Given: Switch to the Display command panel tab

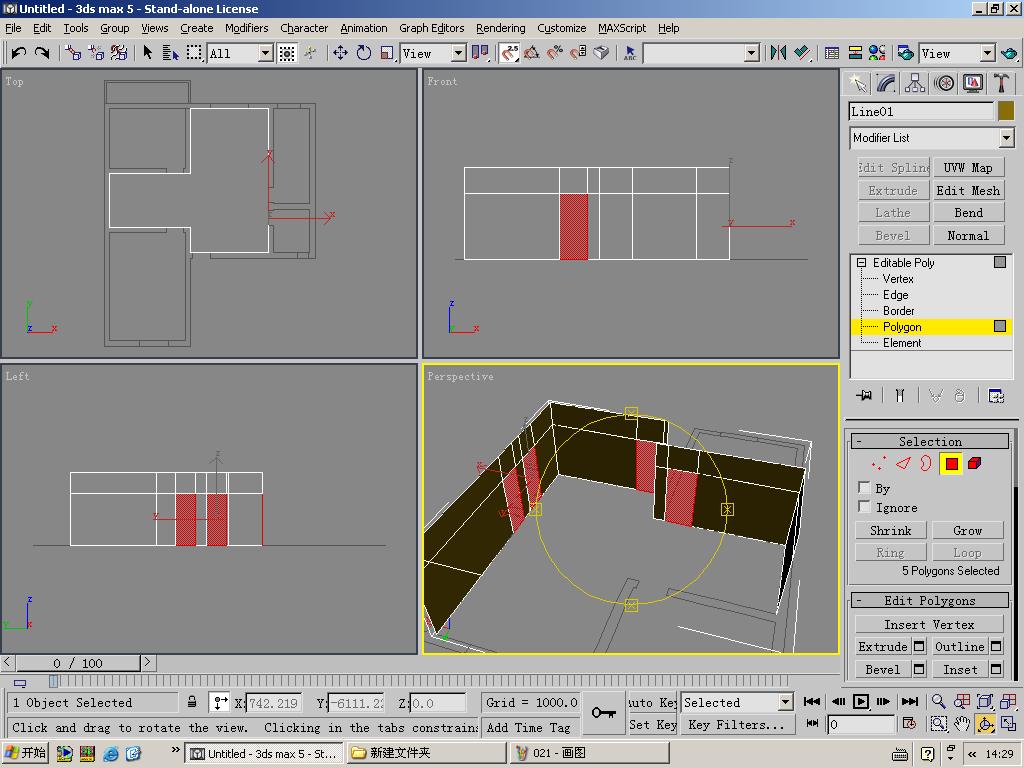Looking at the screenshot, I should pos(972,83).
